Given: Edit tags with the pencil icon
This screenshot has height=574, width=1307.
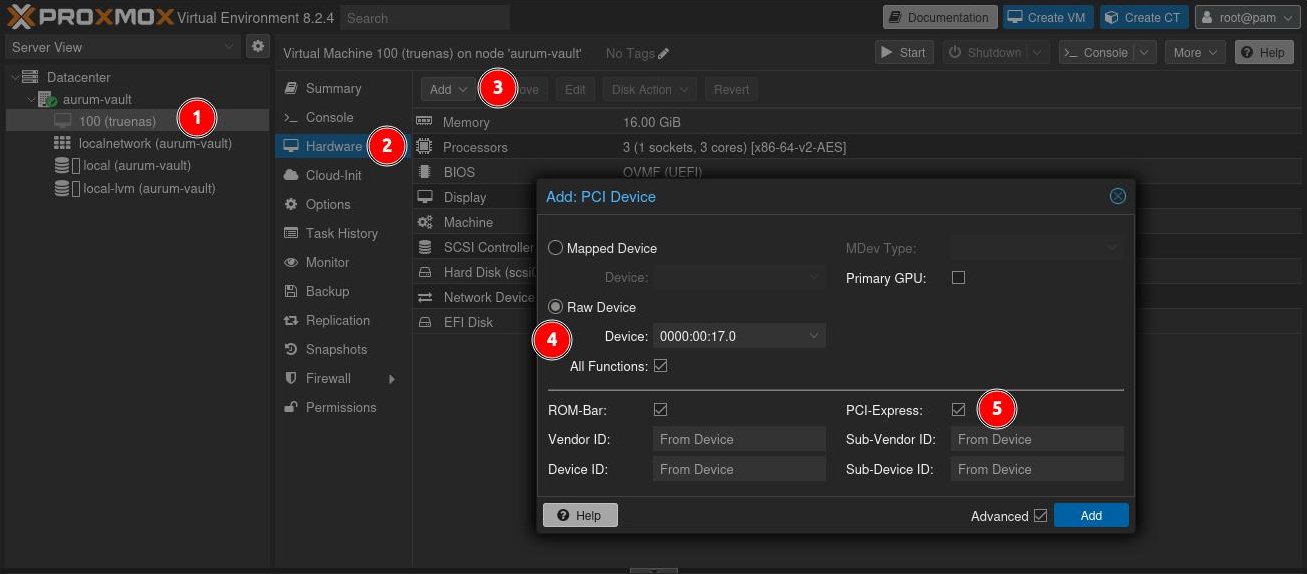Looking at the screenshot, I should pos(664,53).
